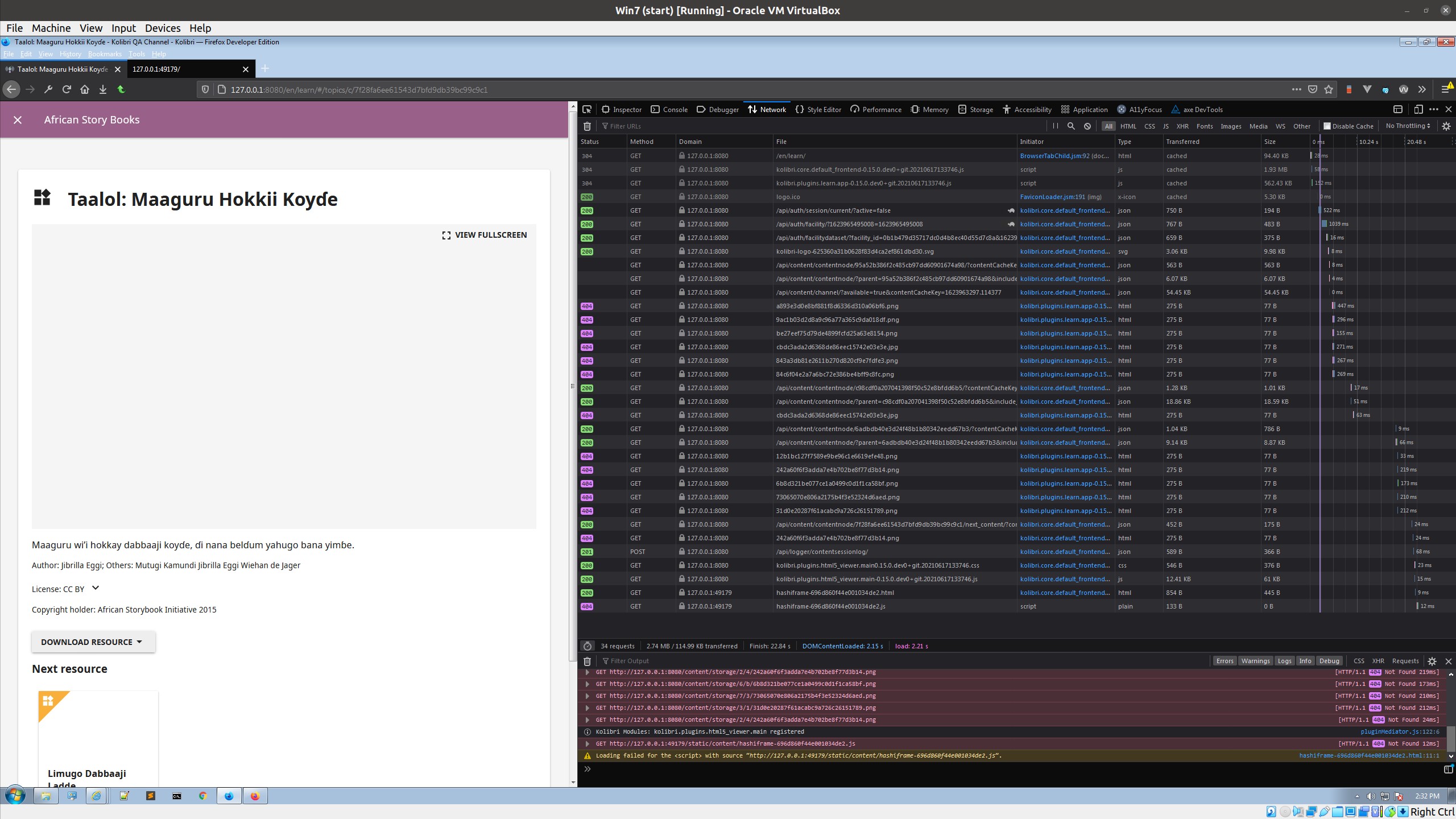Expand the License CC BY chevron

pos(96,588)
